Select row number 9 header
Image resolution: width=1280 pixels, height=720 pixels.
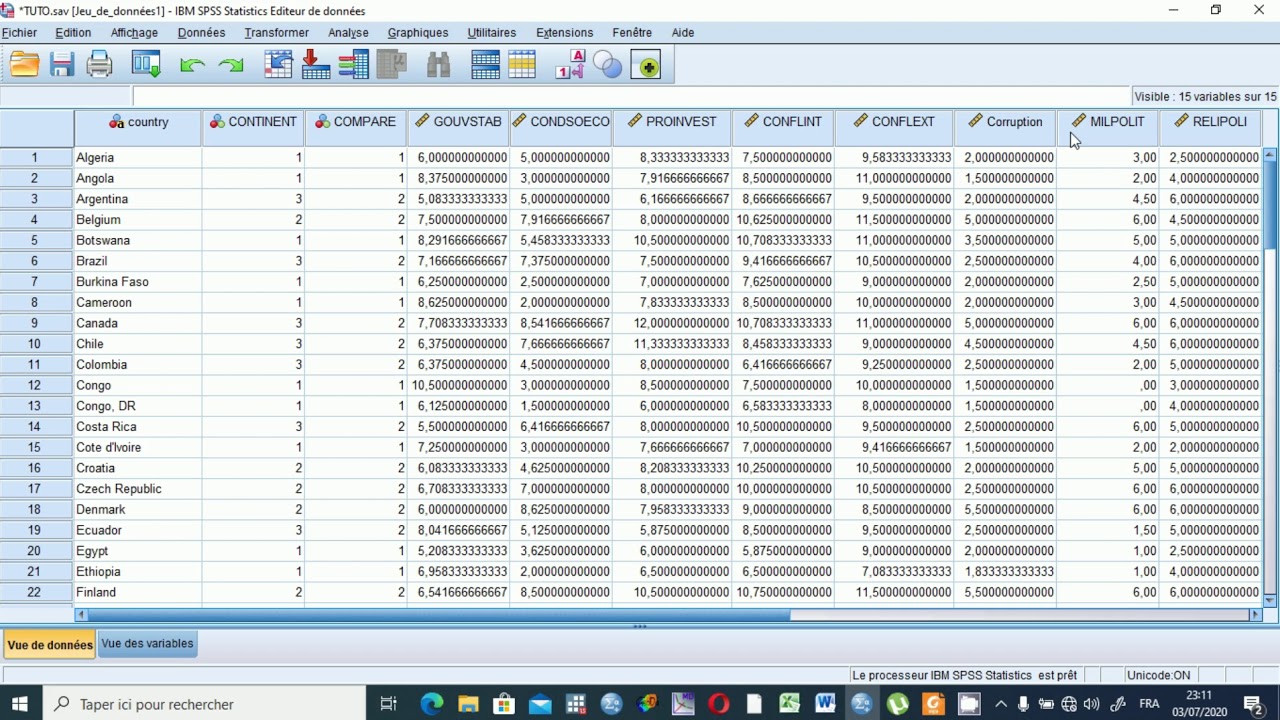tap(36, 323)
